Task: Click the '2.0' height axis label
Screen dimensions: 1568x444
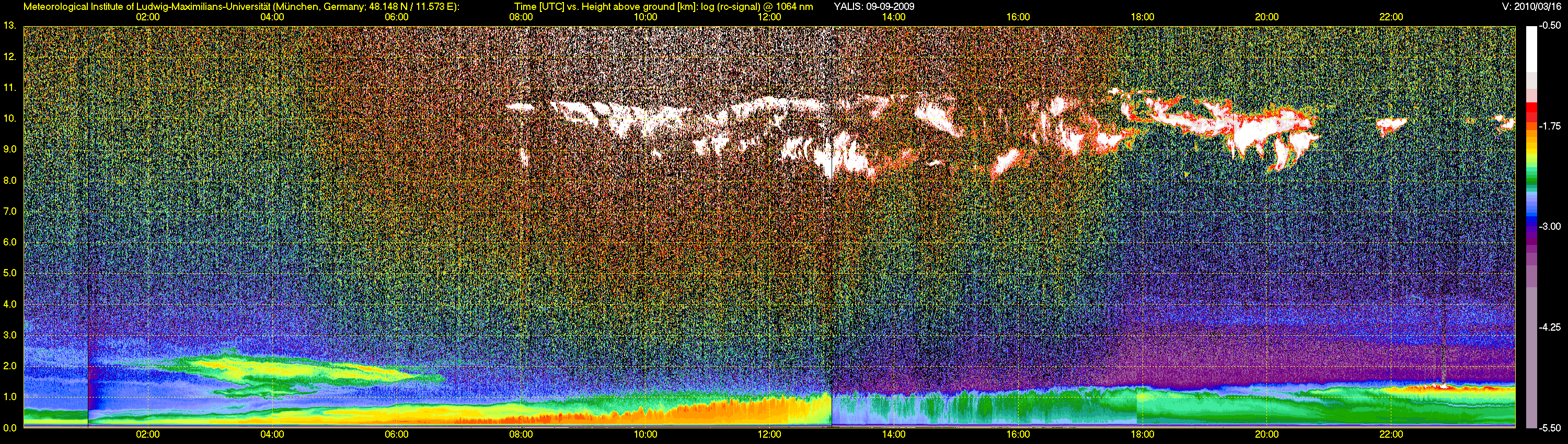Action: point(10,366)
